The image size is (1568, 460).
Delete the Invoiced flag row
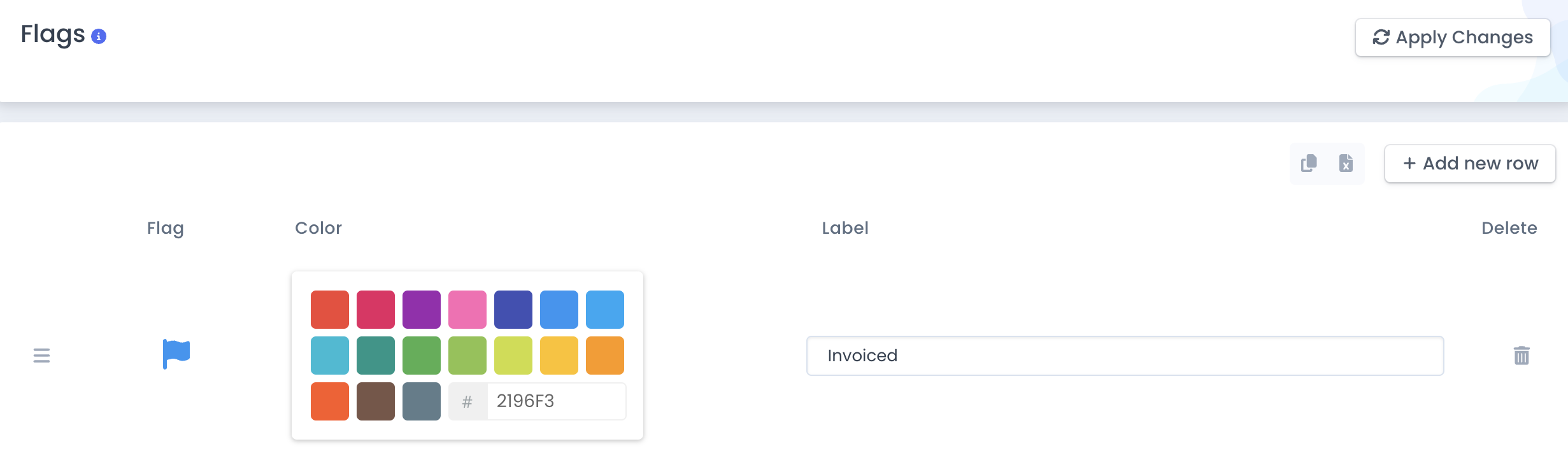1522,356
